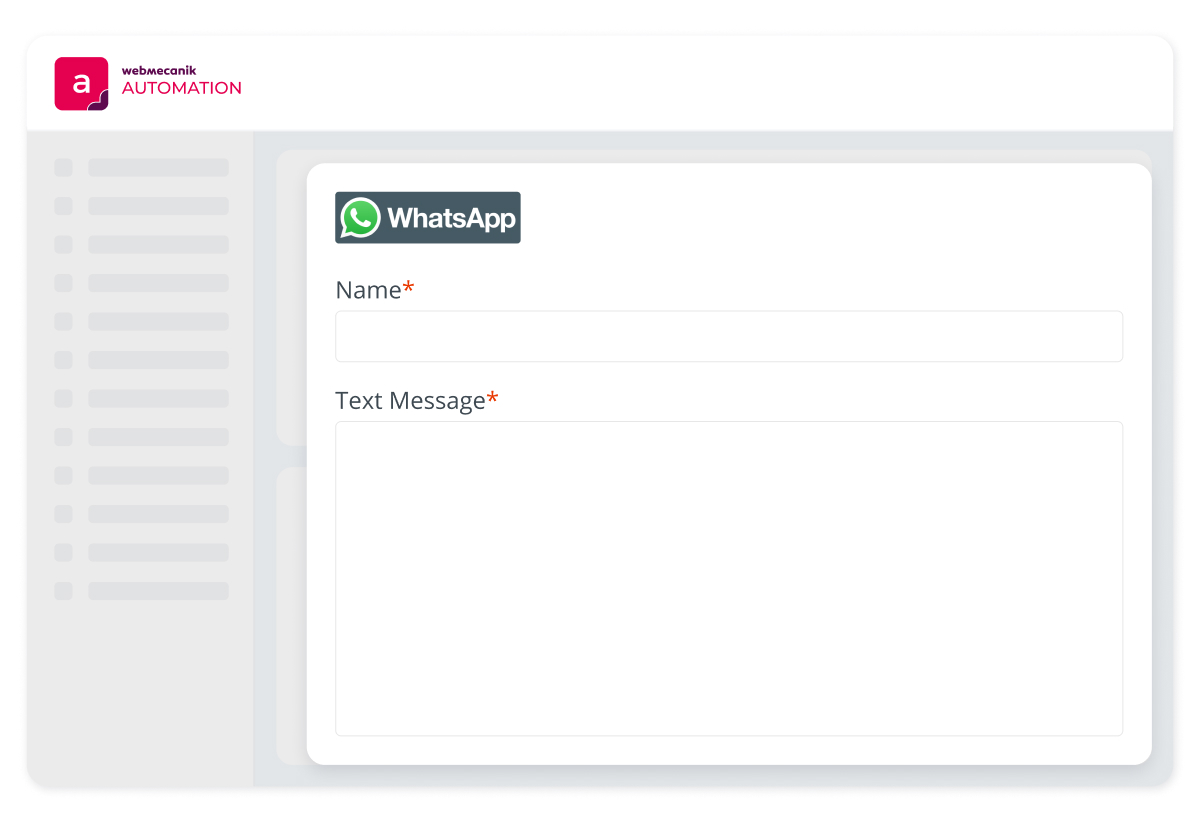The image size is (1200, 822).
Task: Click the WhatsApp logo badge
Action: 427,217
